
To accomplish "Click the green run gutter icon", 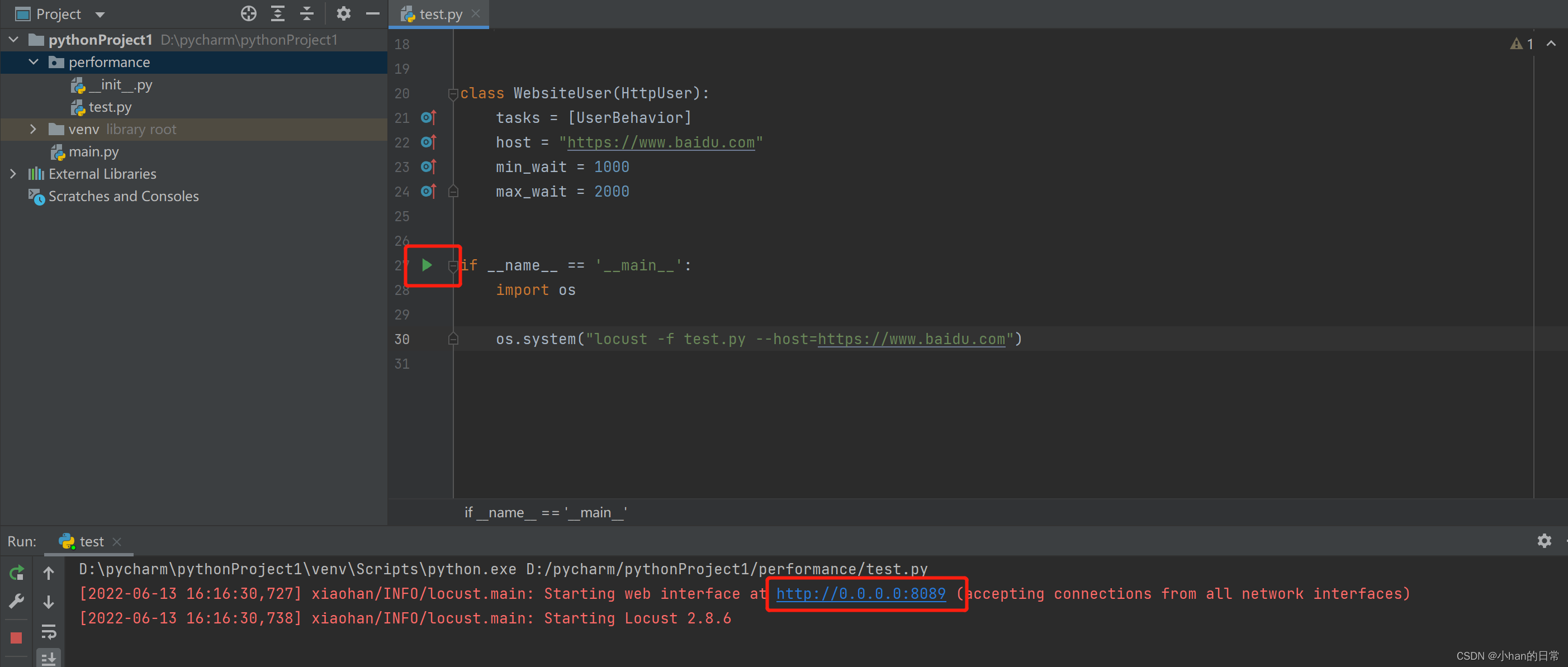I will click(x=427, y=265).
